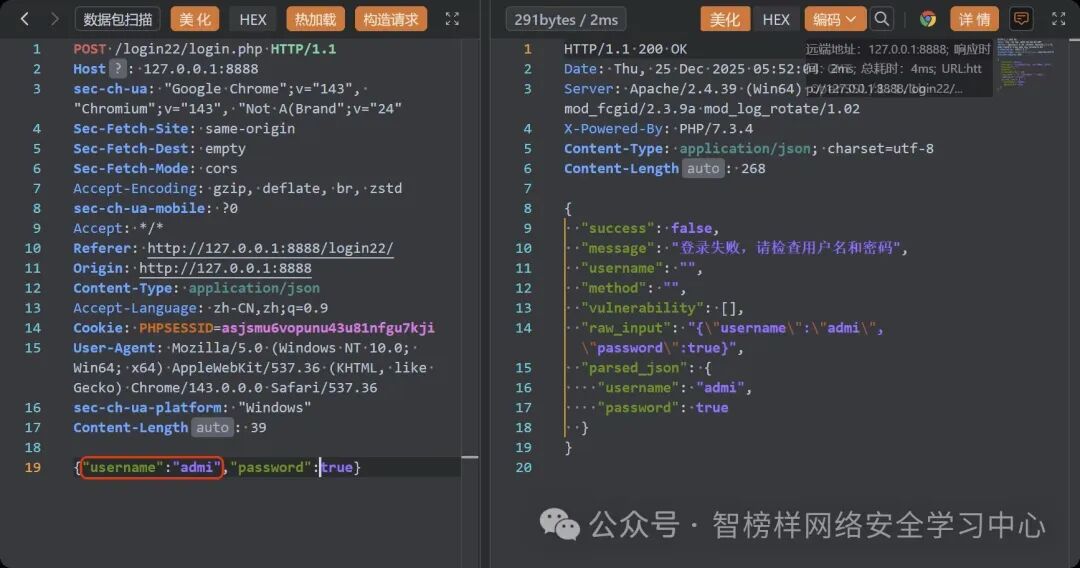The image size is (1080, 568).
Task: Click the true value in request body
Action: [337, 467]
